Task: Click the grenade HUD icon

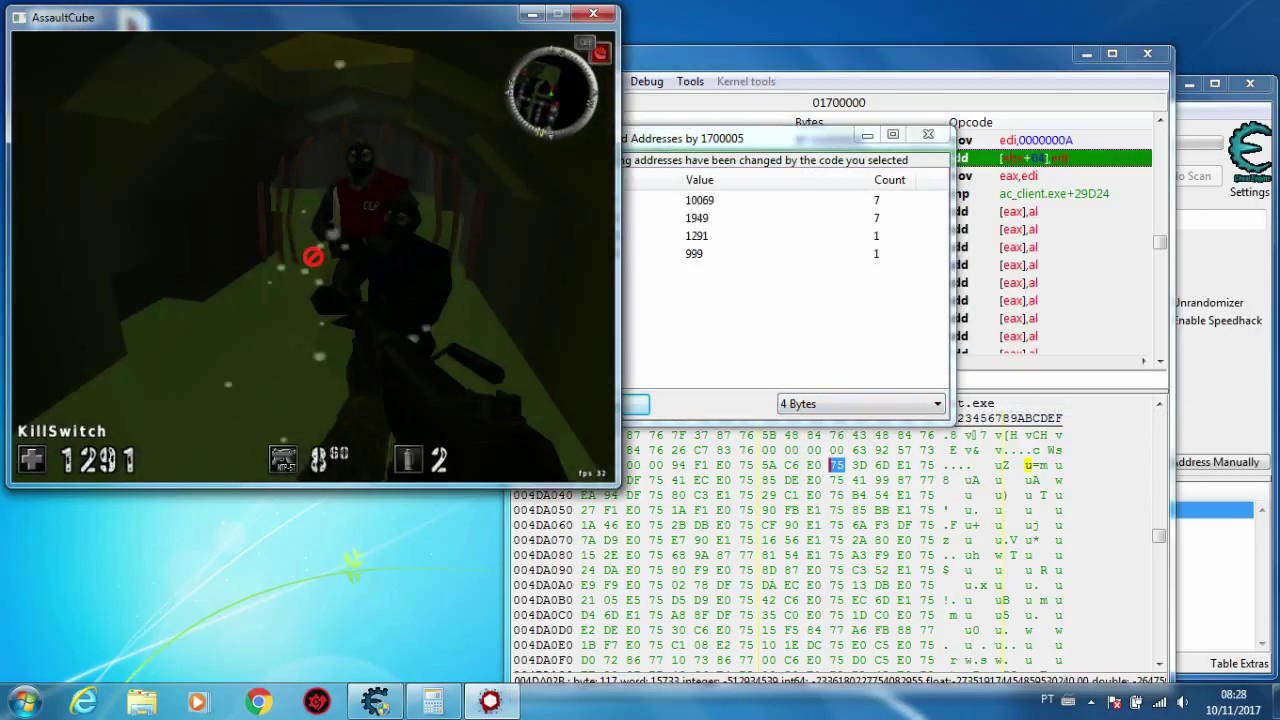Action: click(408, 459)
